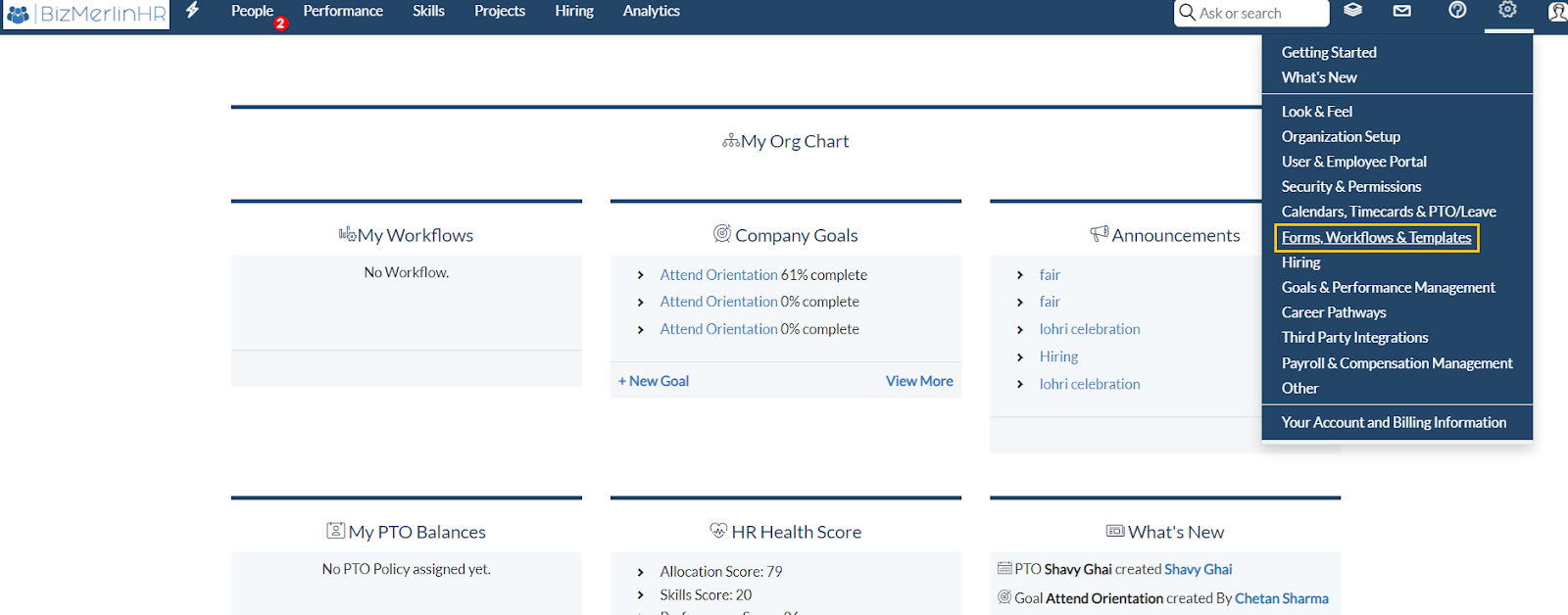This screenshot has height=615, width=1568.
Task: Open the Skills menu
Action: (x=428, y=11)
